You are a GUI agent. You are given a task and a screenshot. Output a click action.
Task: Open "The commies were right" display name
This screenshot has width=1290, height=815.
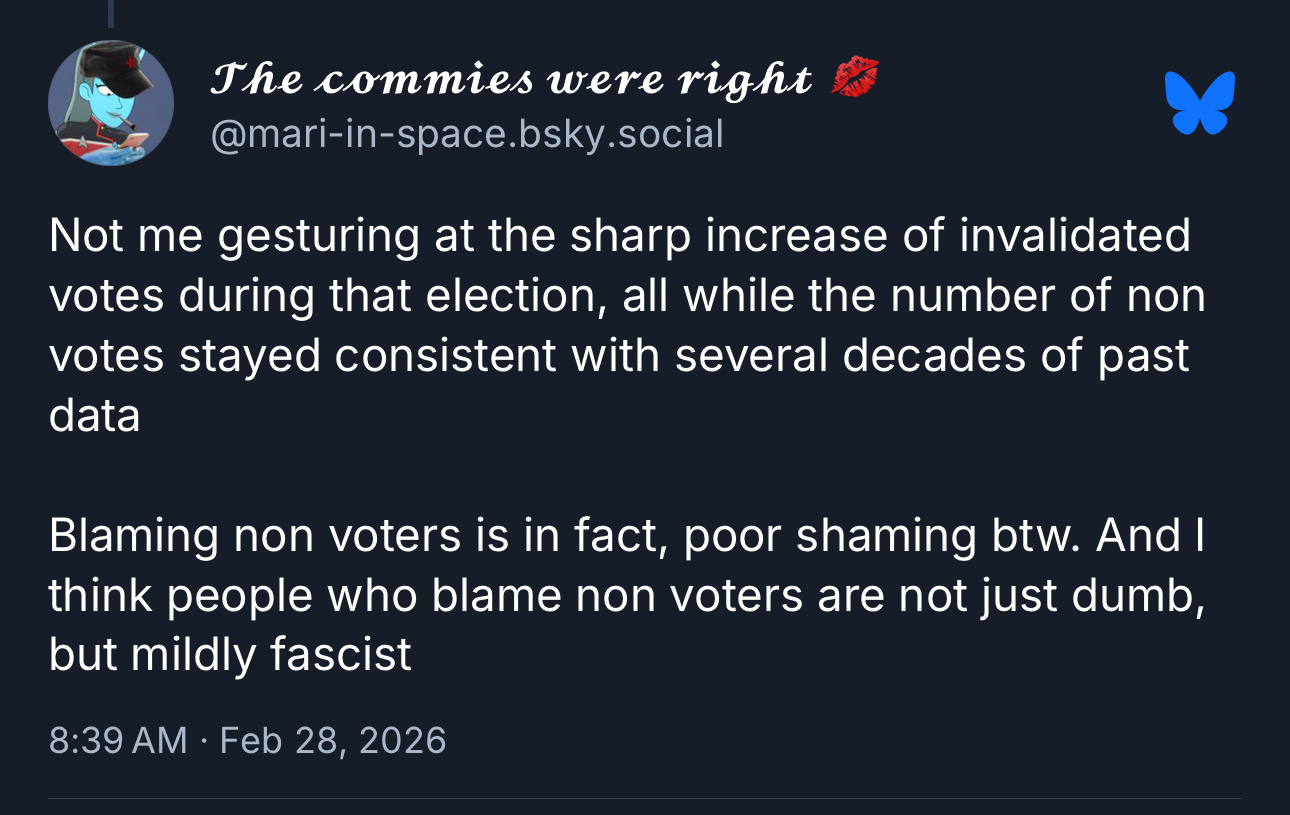tap(510, 79)
